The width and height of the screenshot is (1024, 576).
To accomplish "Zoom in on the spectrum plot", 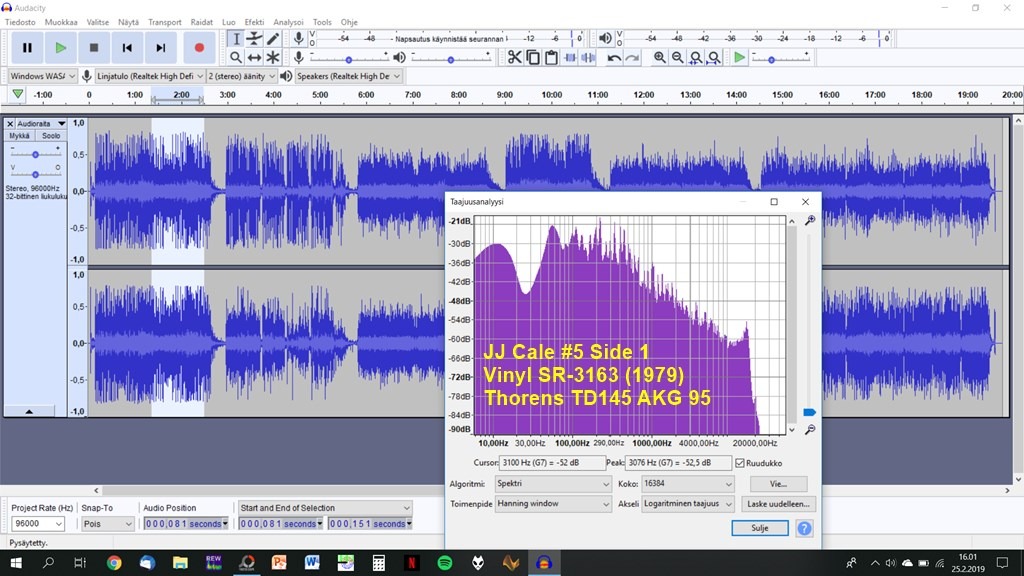I will click(x=810, y=221).
